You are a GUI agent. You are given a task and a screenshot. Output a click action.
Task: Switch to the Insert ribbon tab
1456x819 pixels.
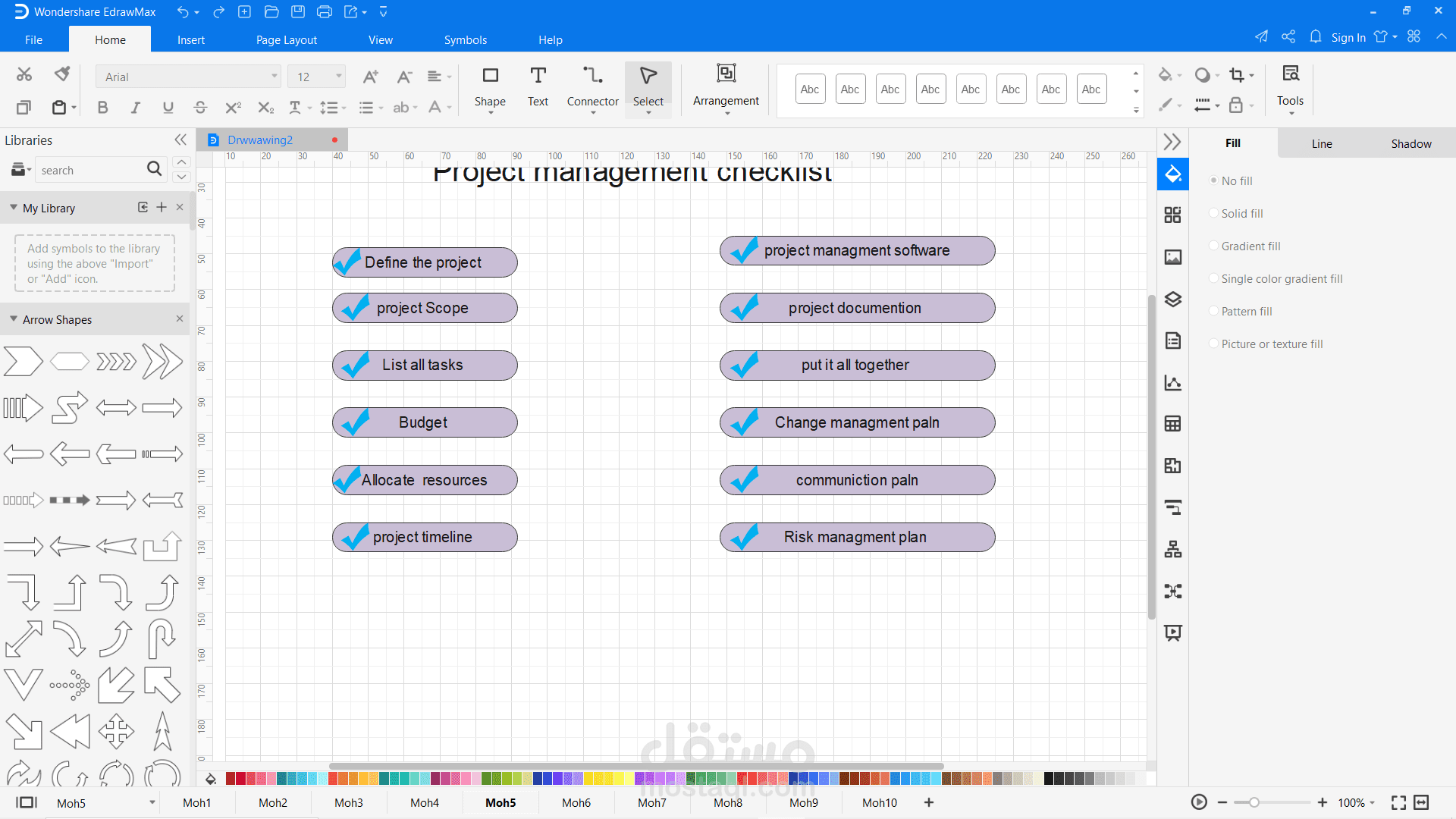191,39
